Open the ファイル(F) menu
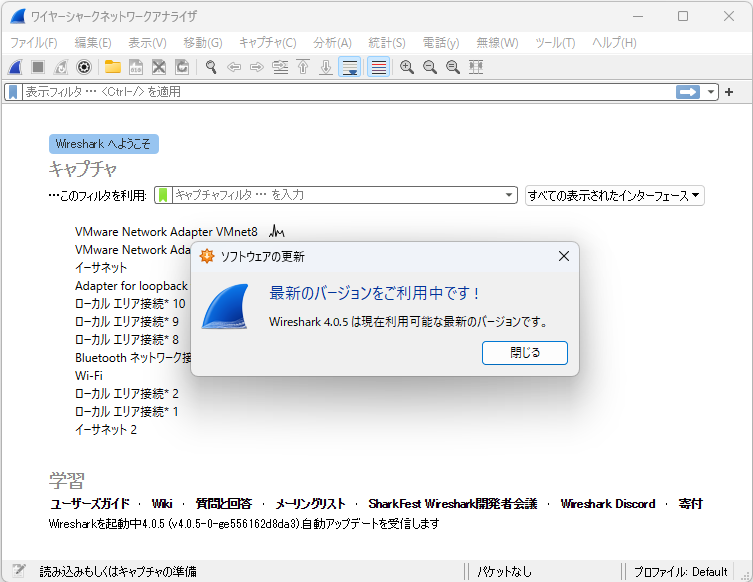Image resolution: width=753 pixels, height=582 pixels. pyautogui.click(x=34, y=43)
